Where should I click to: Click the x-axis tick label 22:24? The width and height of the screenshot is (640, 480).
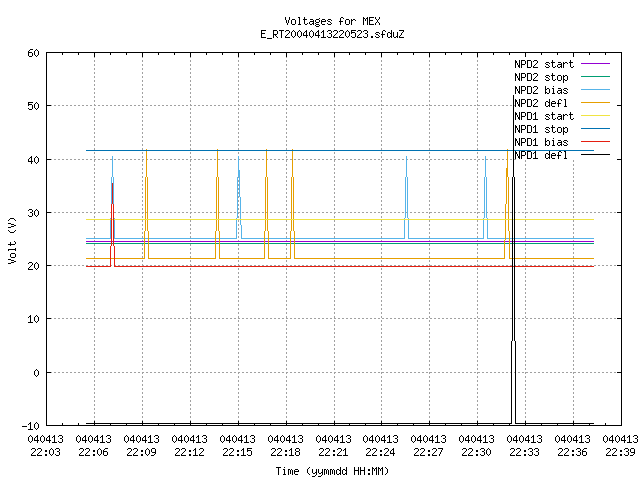click(x=380, y=452)
